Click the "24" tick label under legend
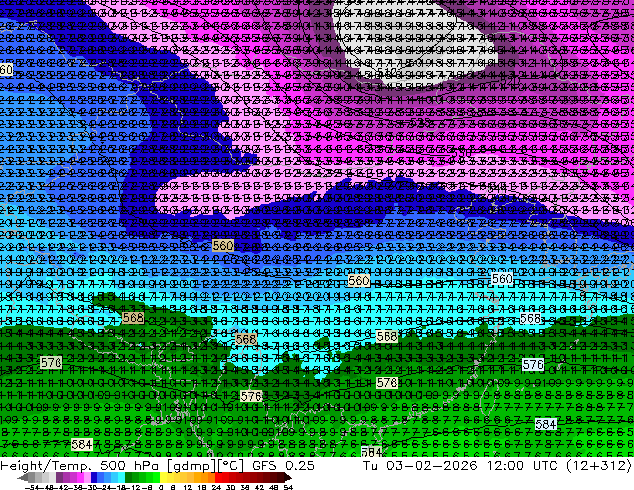The image size is (634, 490). click(x=216, y=487)
